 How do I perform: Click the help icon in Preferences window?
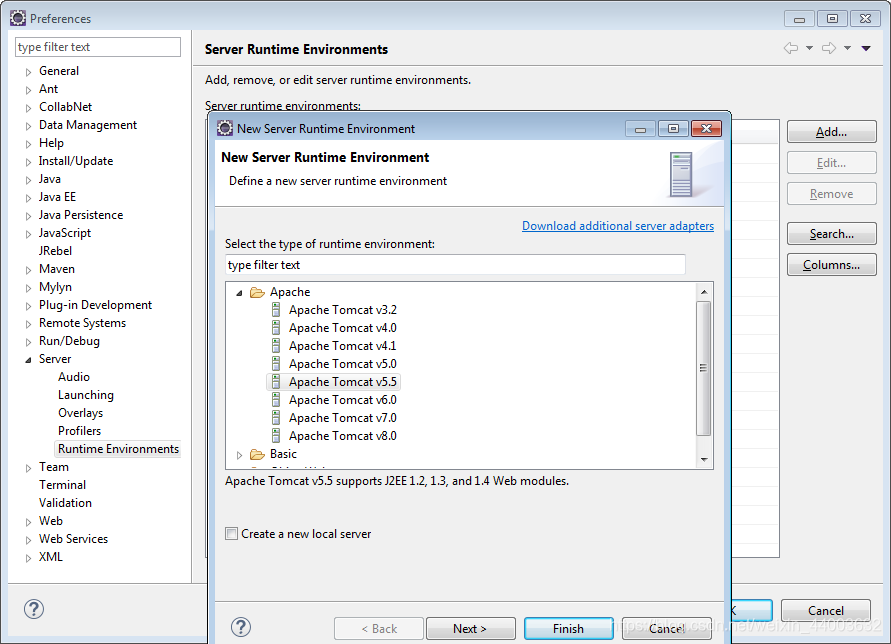click(34, 609)
